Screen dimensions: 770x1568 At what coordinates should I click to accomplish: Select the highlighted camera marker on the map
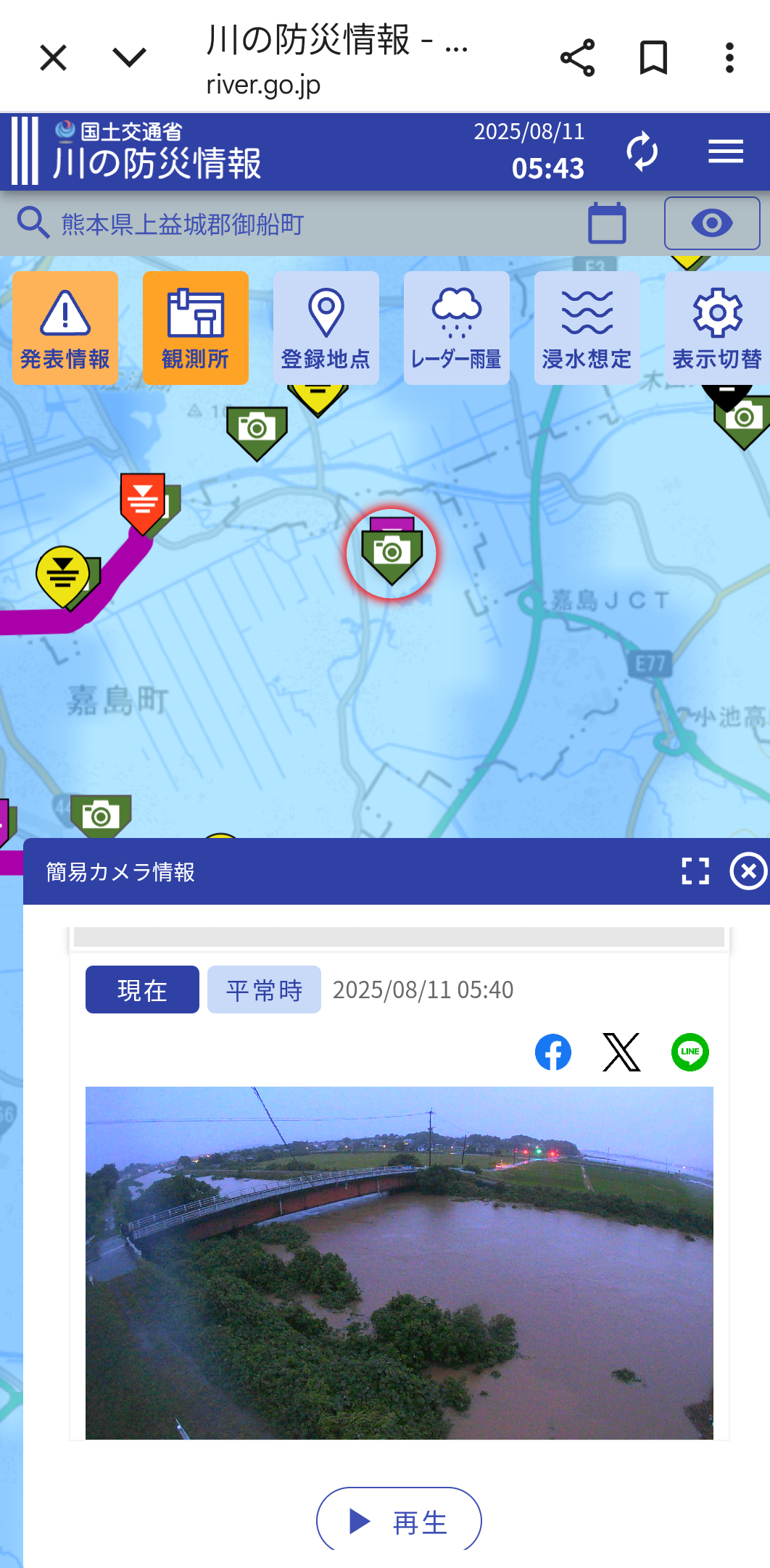392,553
